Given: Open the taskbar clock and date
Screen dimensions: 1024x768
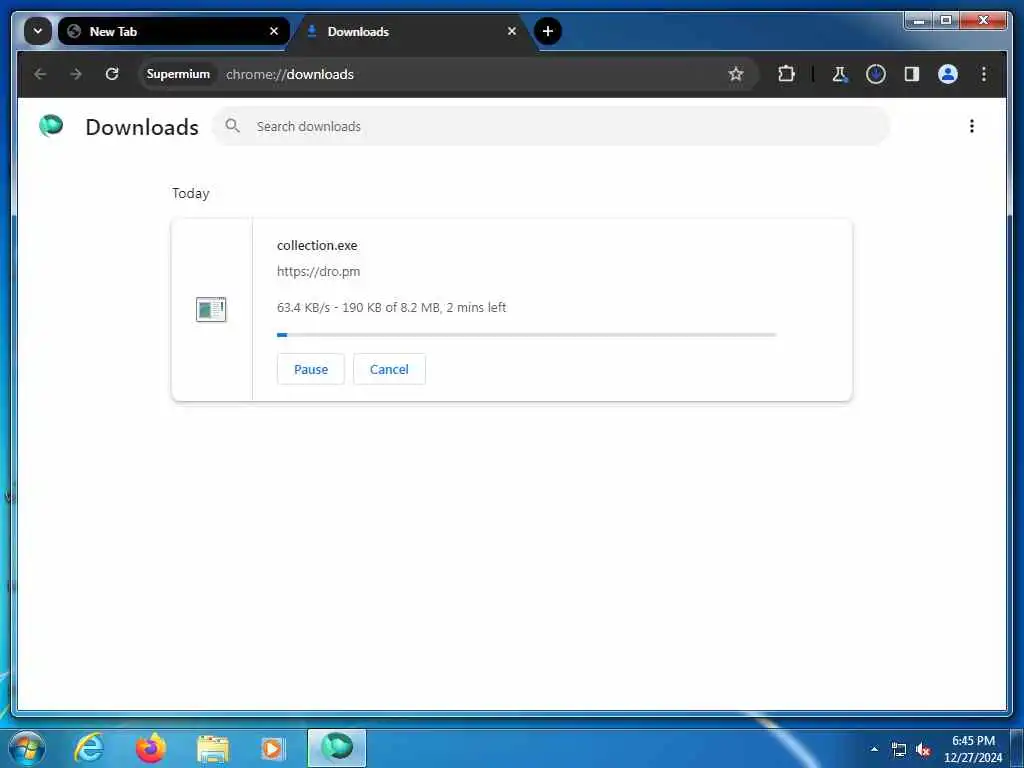Looking at the screenshot, I should click(973, 749).
